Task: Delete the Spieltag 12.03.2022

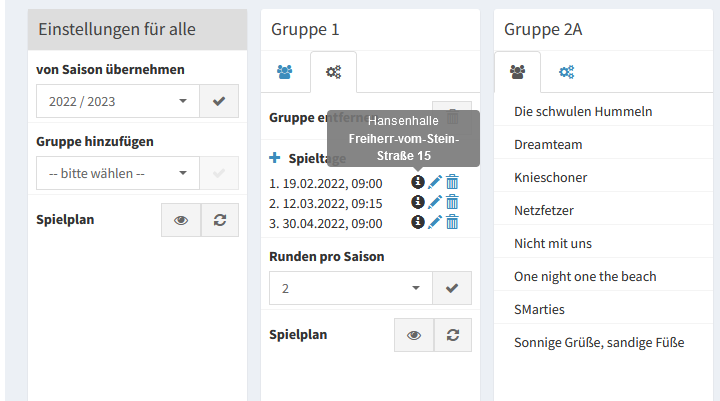Action: (452, 202)
